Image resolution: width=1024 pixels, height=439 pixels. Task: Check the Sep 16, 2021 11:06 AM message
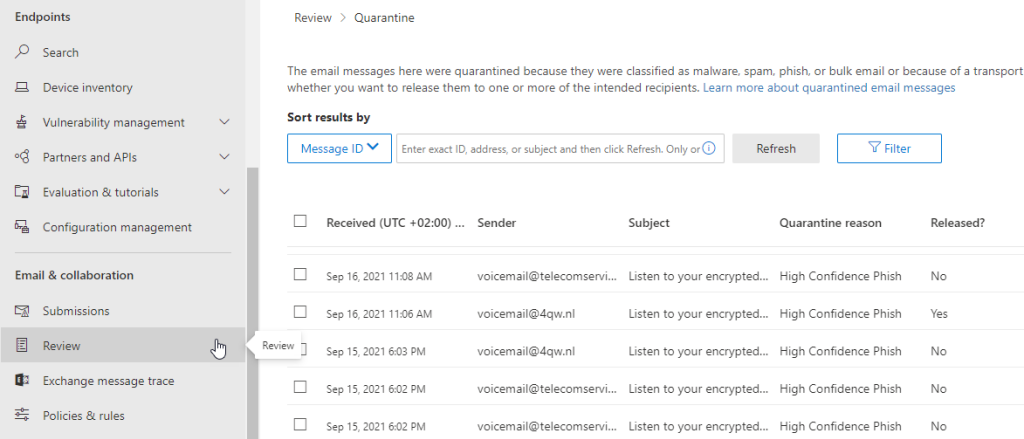pyautogui.click(x=300, y=312)
